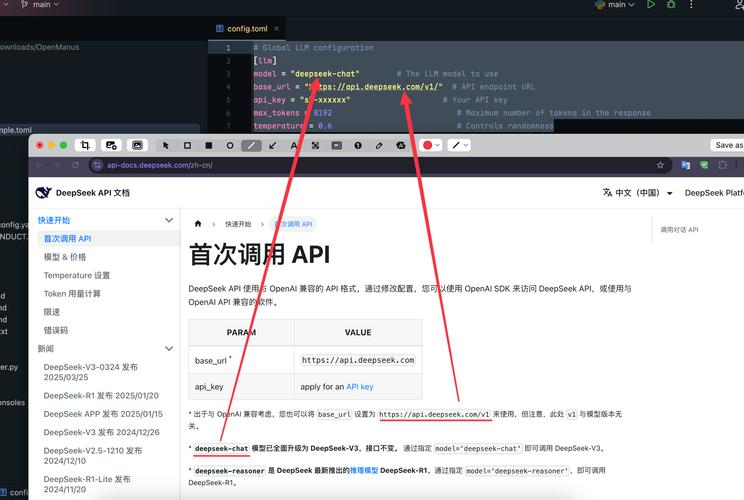Open the red annotation color picker
The image size is (744, 500).
coord(432,145)
